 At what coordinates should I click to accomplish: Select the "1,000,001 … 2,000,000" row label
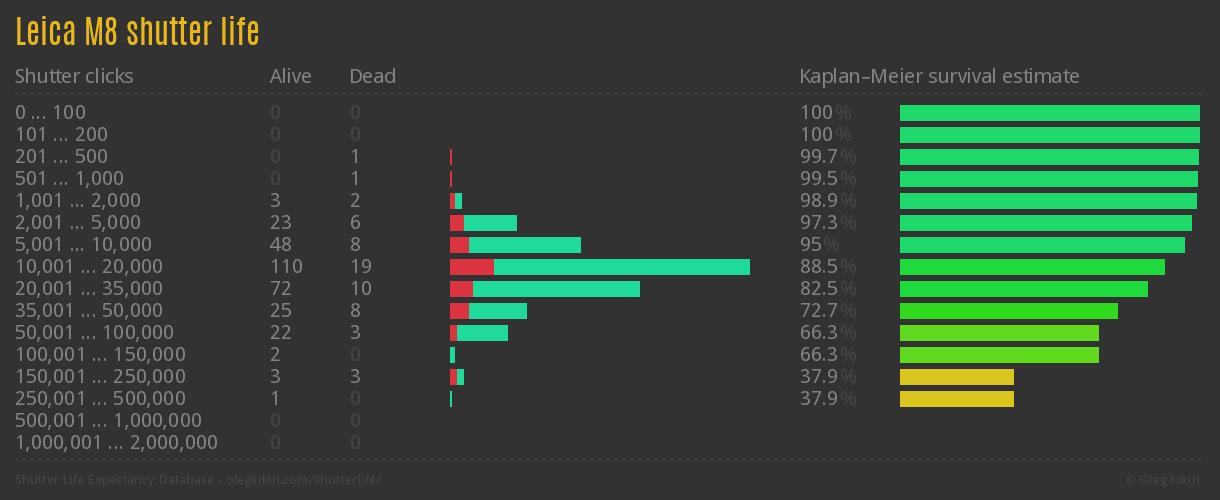click(x=116, y=443)
